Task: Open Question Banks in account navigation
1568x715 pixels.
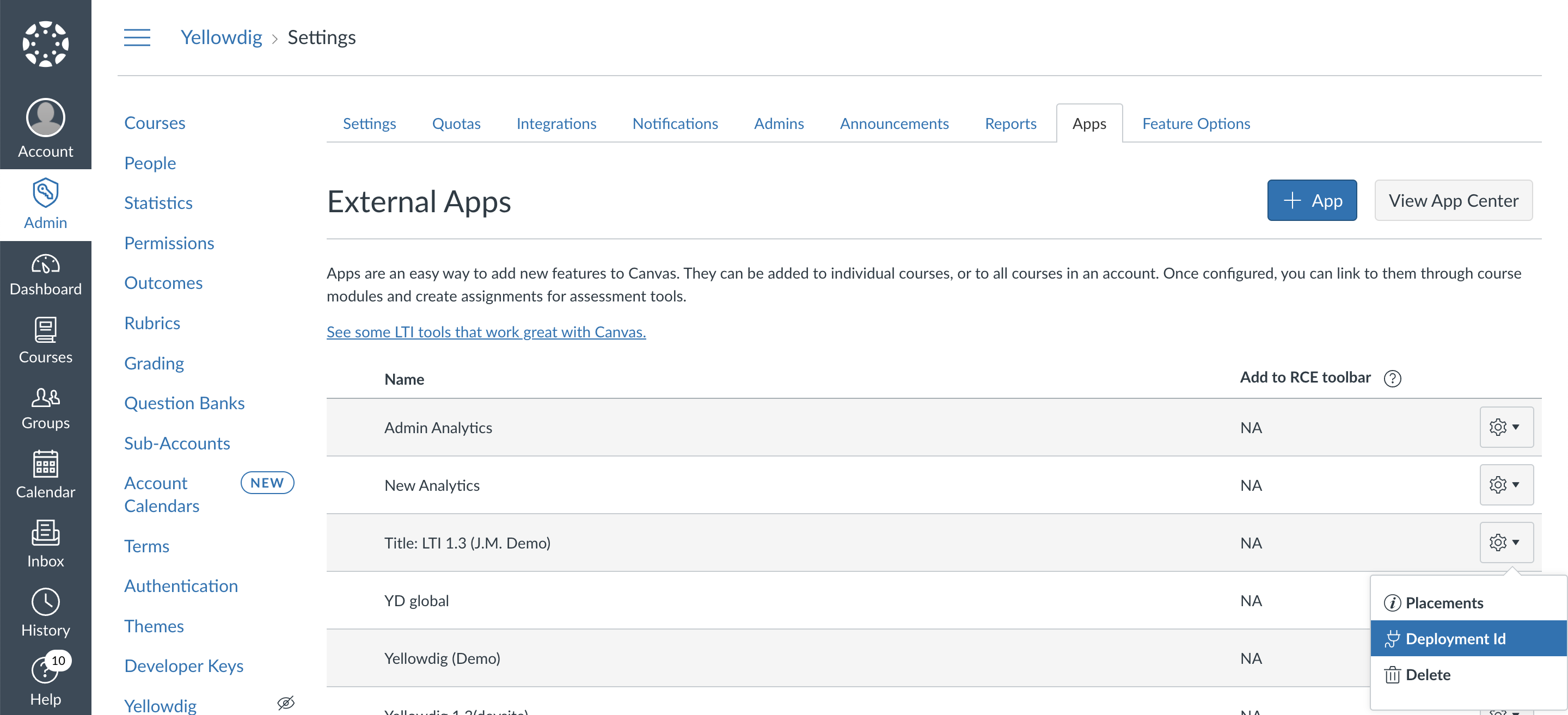Action: (x=185, y=403)
